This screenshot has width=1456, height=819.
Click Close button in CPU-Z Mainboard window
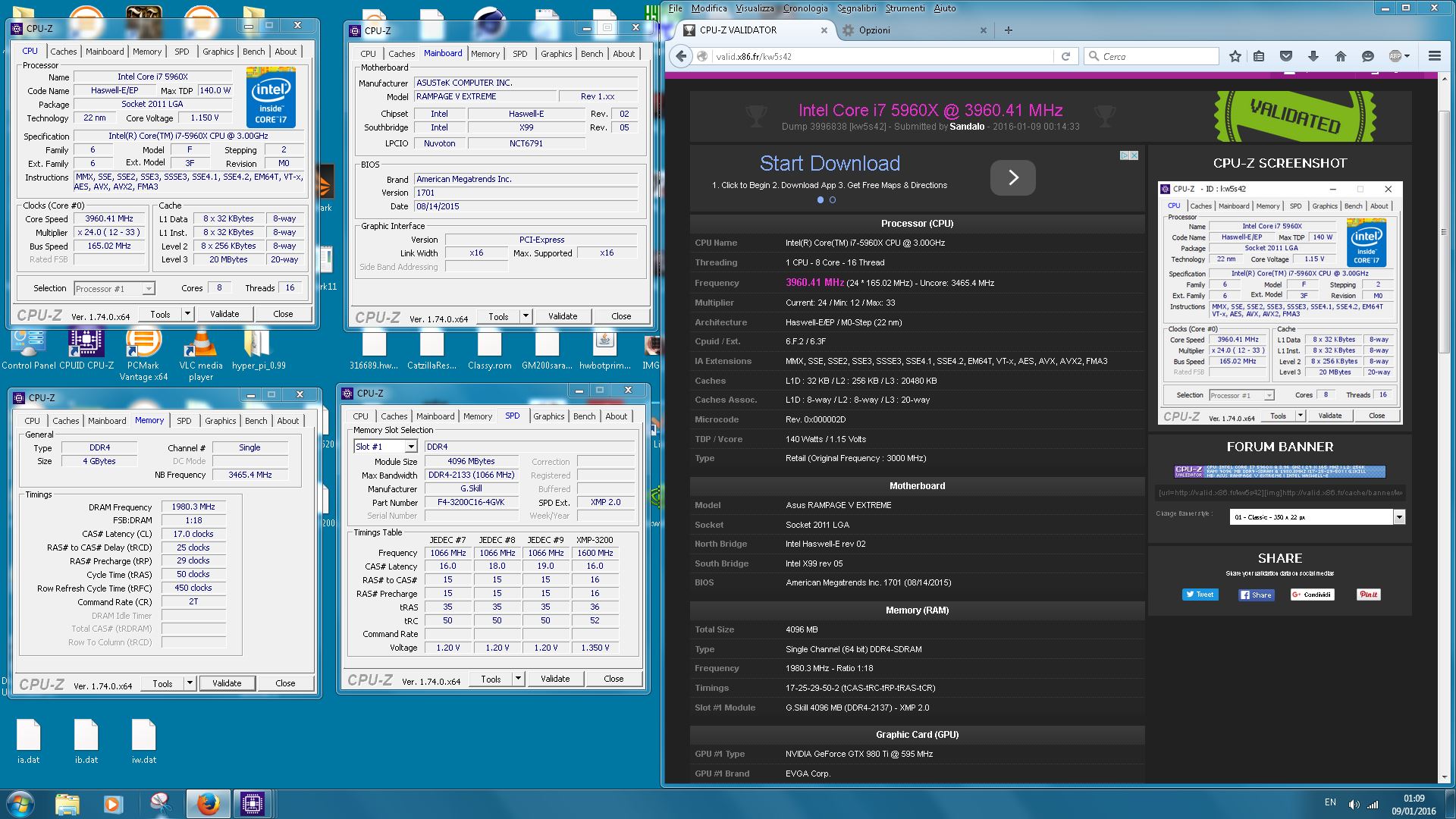621,316
